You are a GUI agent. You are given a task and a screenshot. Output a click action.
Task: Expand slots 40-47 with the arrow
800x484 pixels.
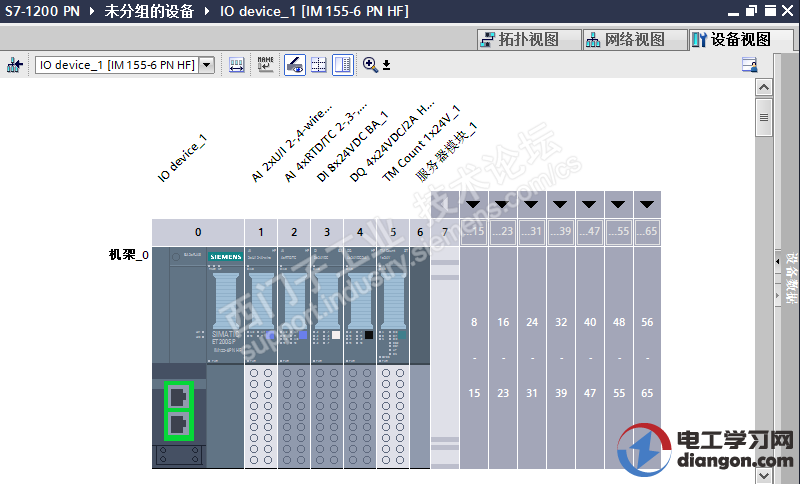click(x=589, y=205)
